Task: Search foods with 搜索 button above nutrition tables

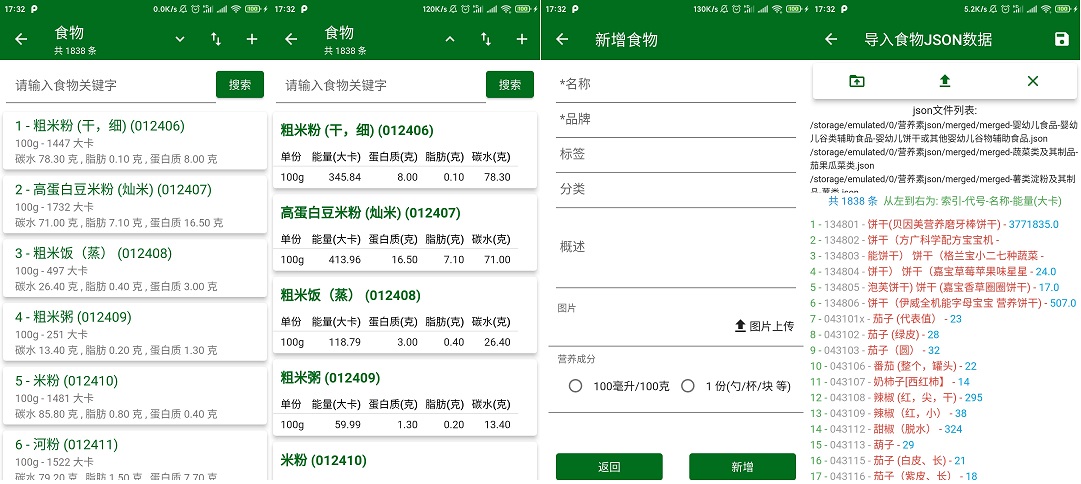Action: click(x=510, y=85)
